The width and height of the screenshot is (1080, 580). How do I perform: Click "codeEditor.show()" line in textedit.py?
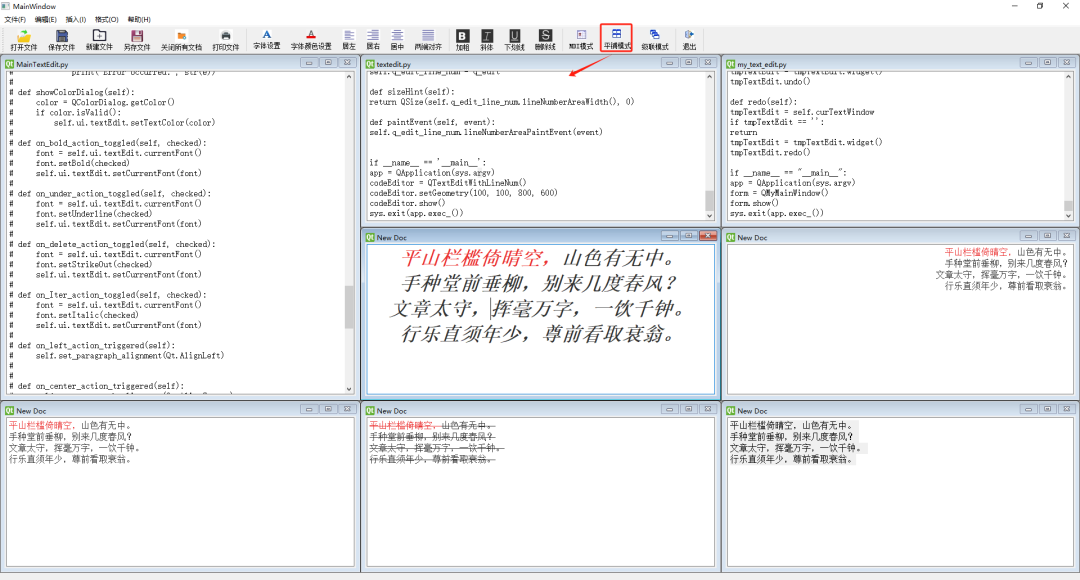pyautogui.click(x=407, y=203)
